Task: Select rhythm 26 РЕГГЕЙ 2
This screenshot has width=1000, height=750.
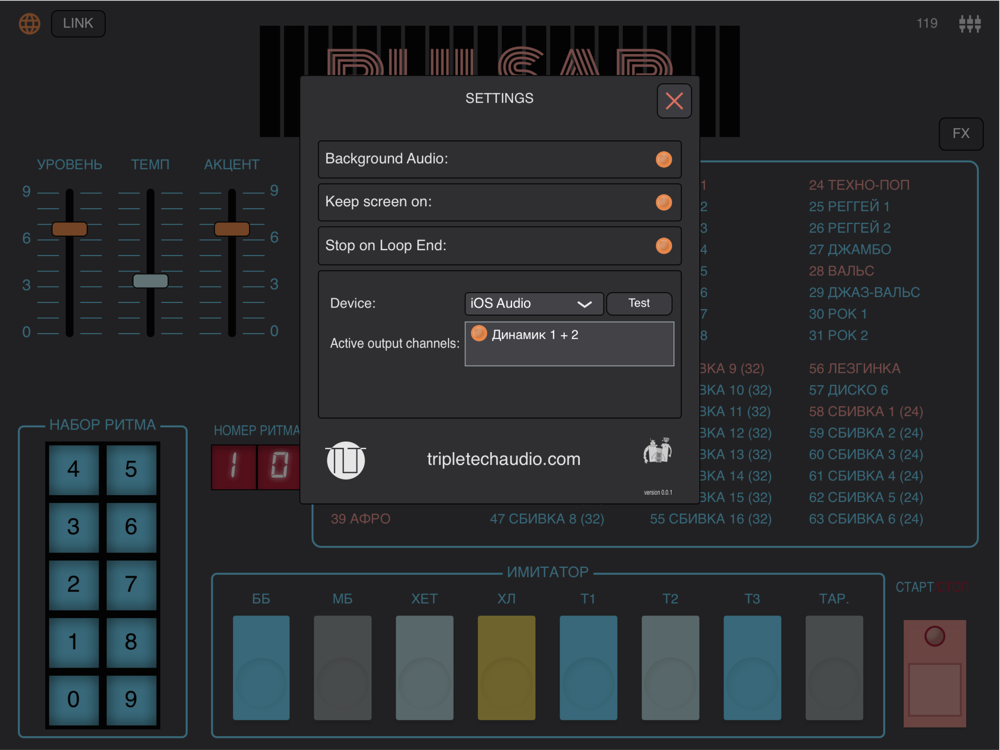Action: click(x=849, y=228)
